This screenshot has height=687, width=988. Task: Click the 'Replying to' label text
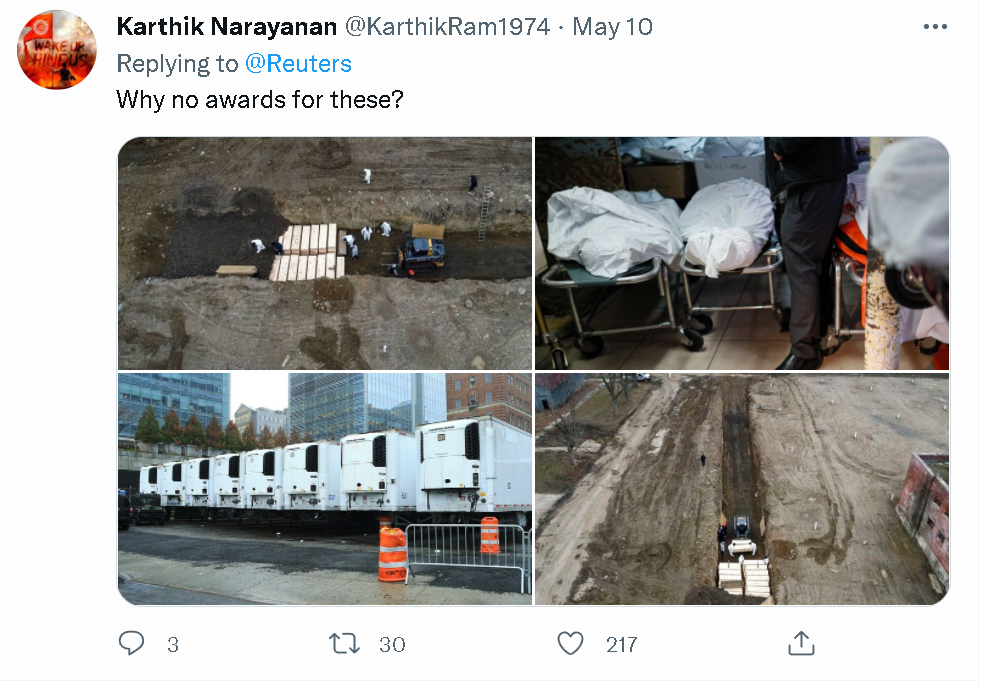pyautogui.click(x=178, y=64)
